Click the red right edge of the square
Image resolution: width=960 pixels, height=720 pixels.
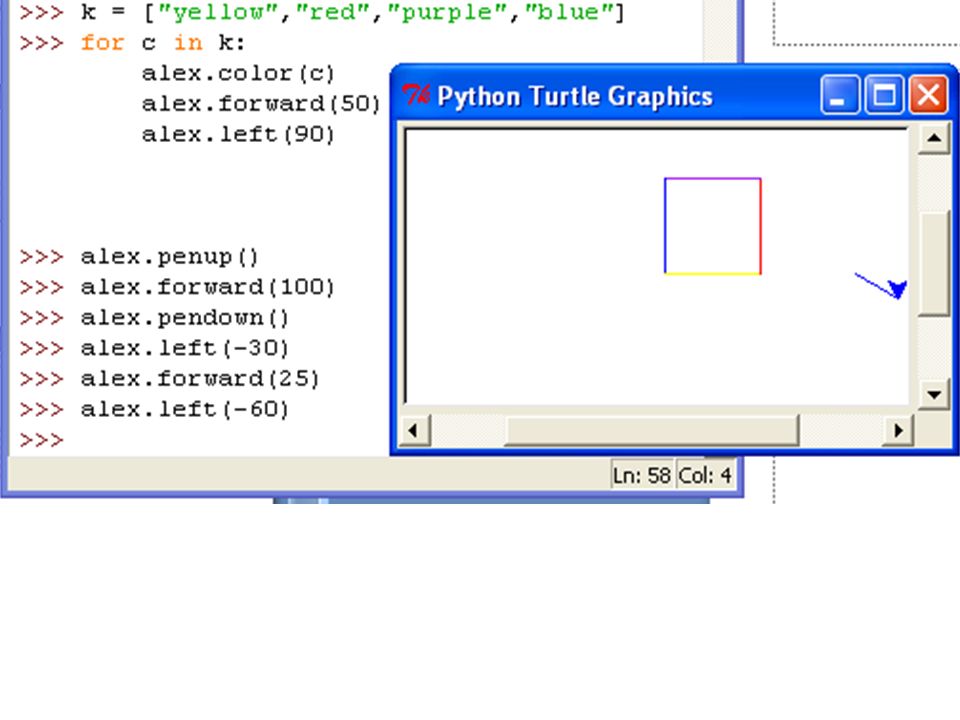(x=760, y=226)
